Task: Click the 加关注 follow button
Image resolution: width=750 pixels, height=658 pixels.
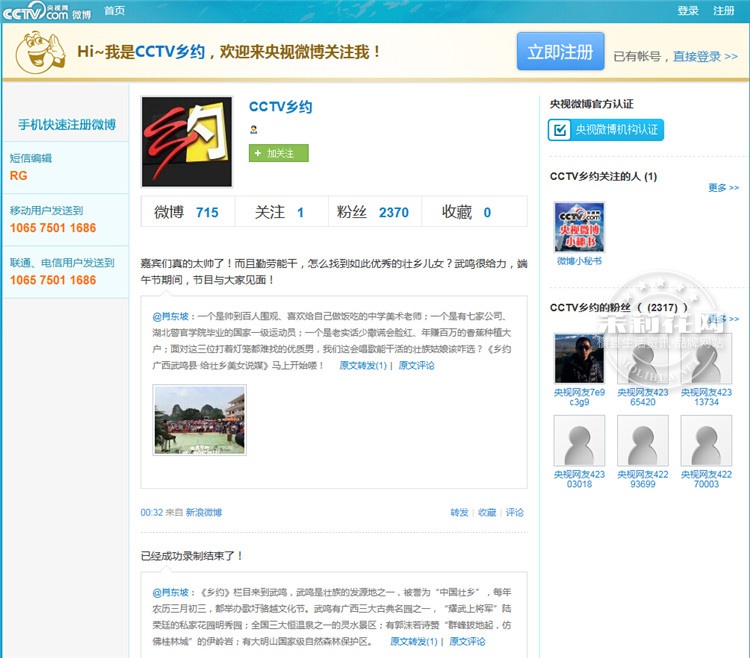Action: coord(278,153)
